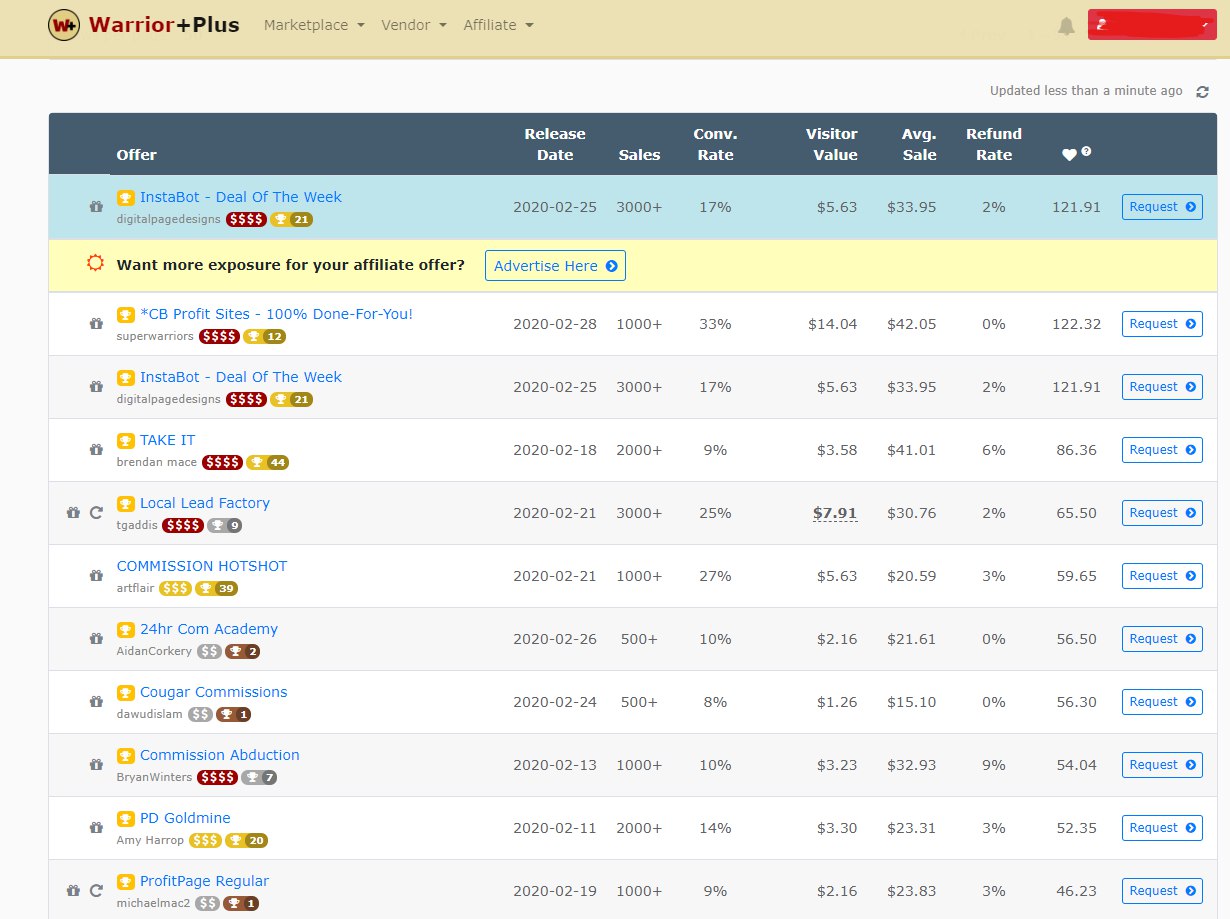Open the TAKE IT offer link
Image resolution: width=1230 pixels, height=919 pixels.
(168, 440)
